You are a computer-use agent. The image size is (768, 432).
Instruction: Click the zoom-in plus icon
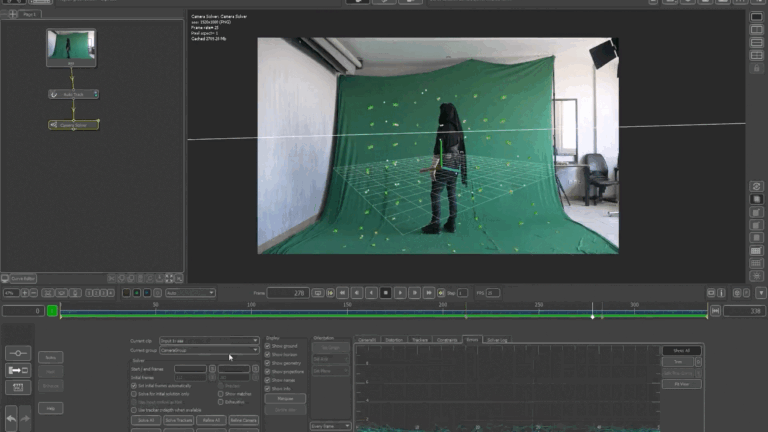click(x=24, y=293)
